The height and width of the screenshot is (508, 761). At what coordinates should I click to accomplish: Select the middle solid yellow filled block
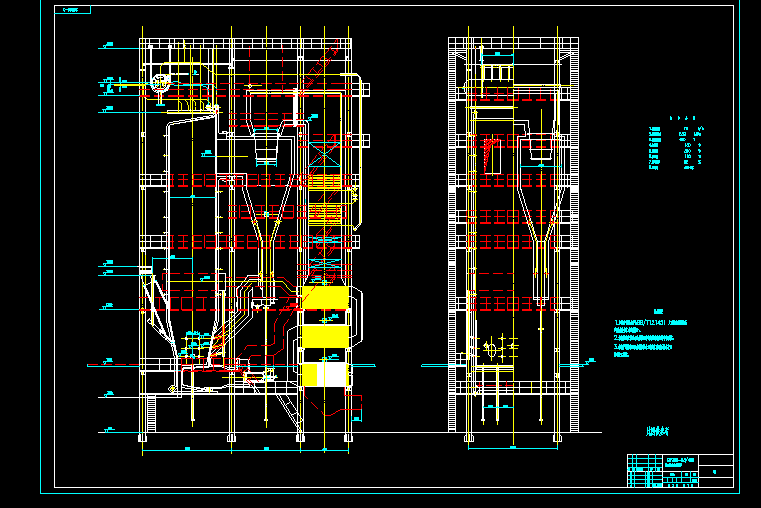point(325,336)
